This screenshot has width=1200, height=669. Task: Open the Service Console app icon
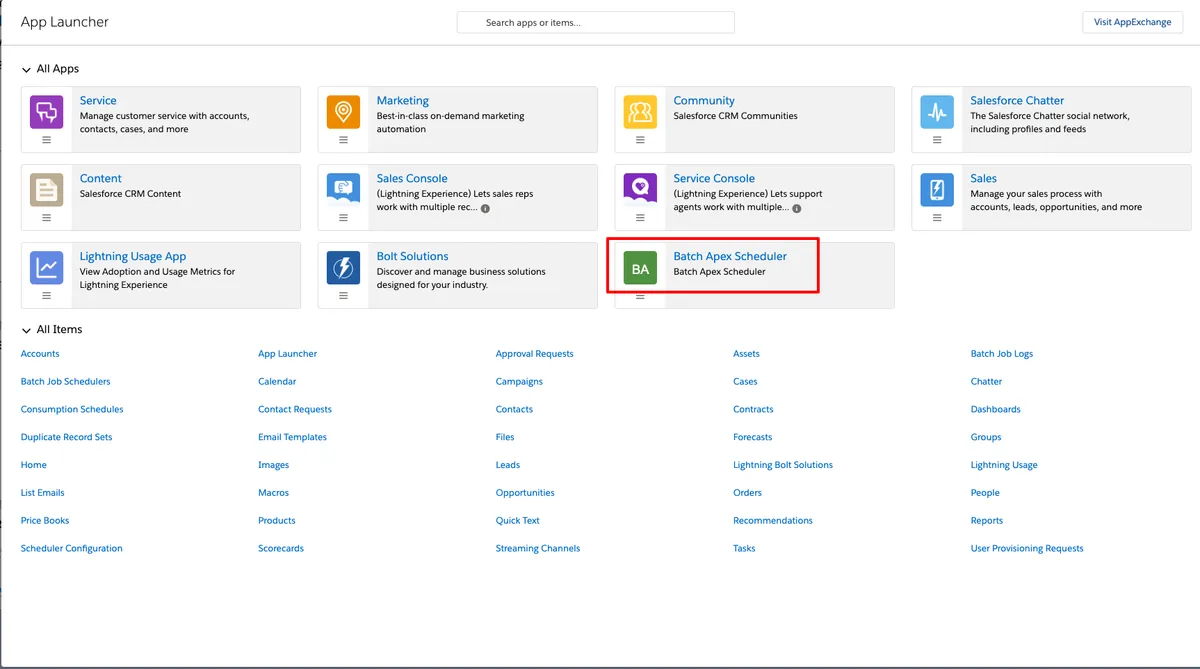(x=640, y=190)
